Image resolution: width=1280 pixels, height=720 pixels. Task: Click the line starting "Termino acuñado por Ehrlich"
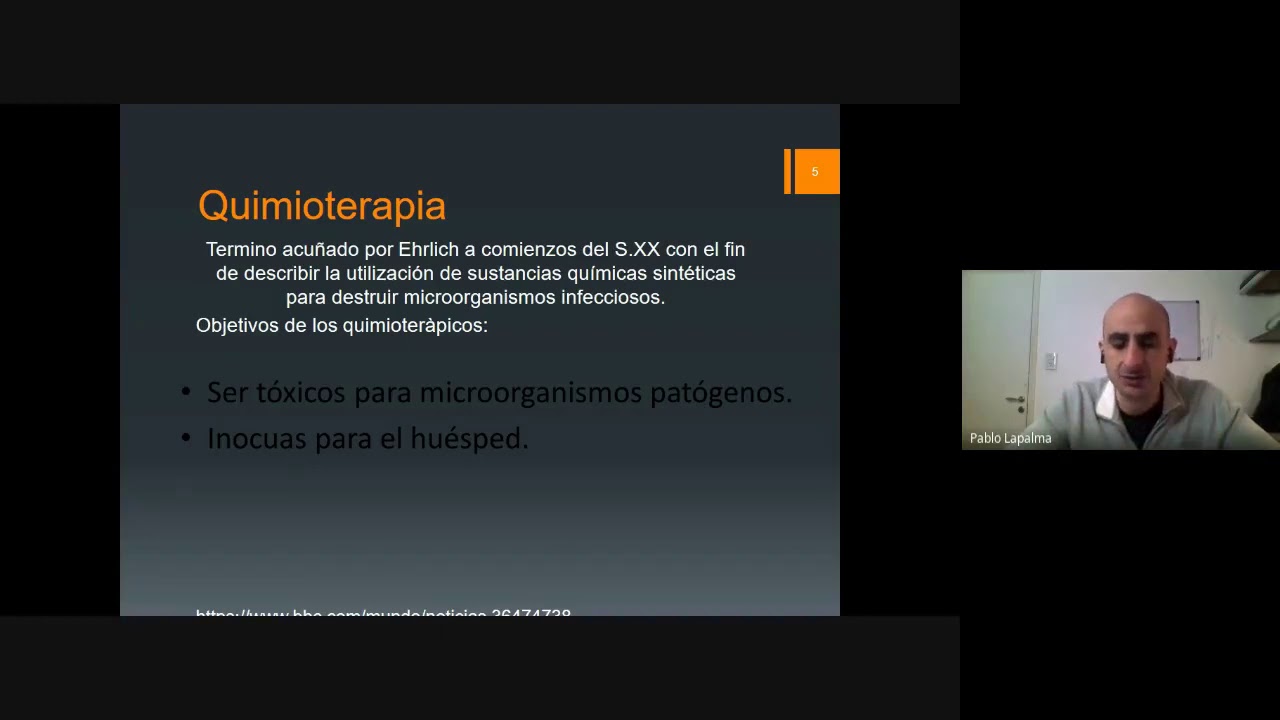(475, 249)
